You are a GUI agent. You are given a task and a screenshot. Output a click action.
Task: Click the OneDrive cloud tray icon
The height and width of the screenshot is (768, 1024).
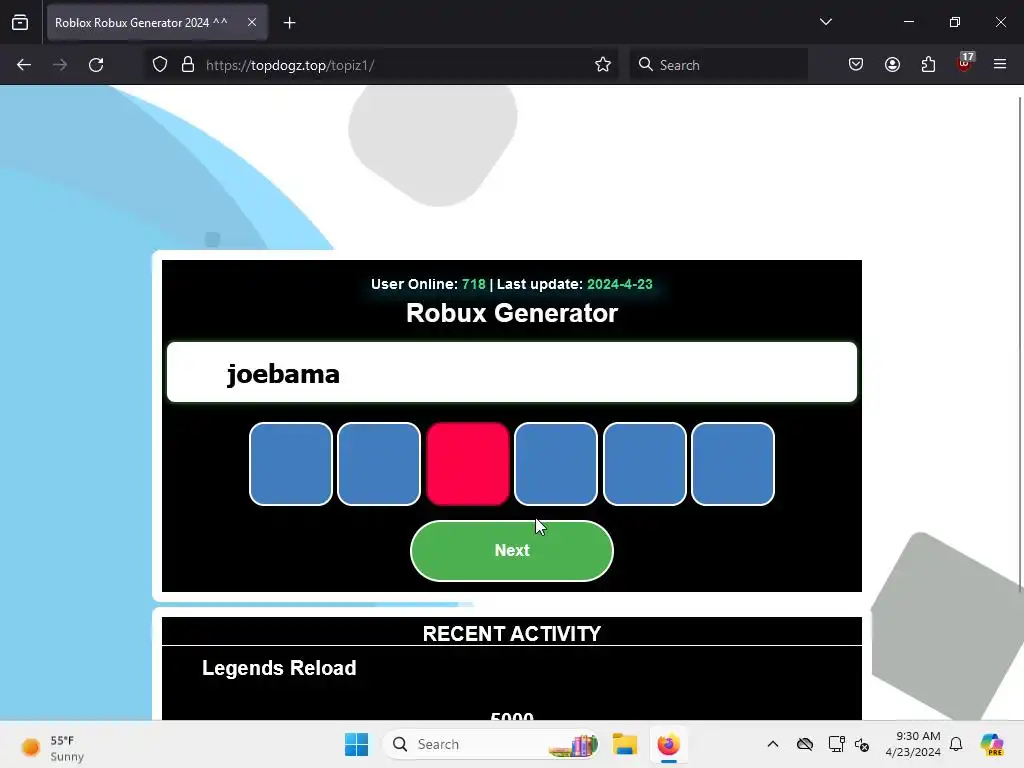[805, 744]
